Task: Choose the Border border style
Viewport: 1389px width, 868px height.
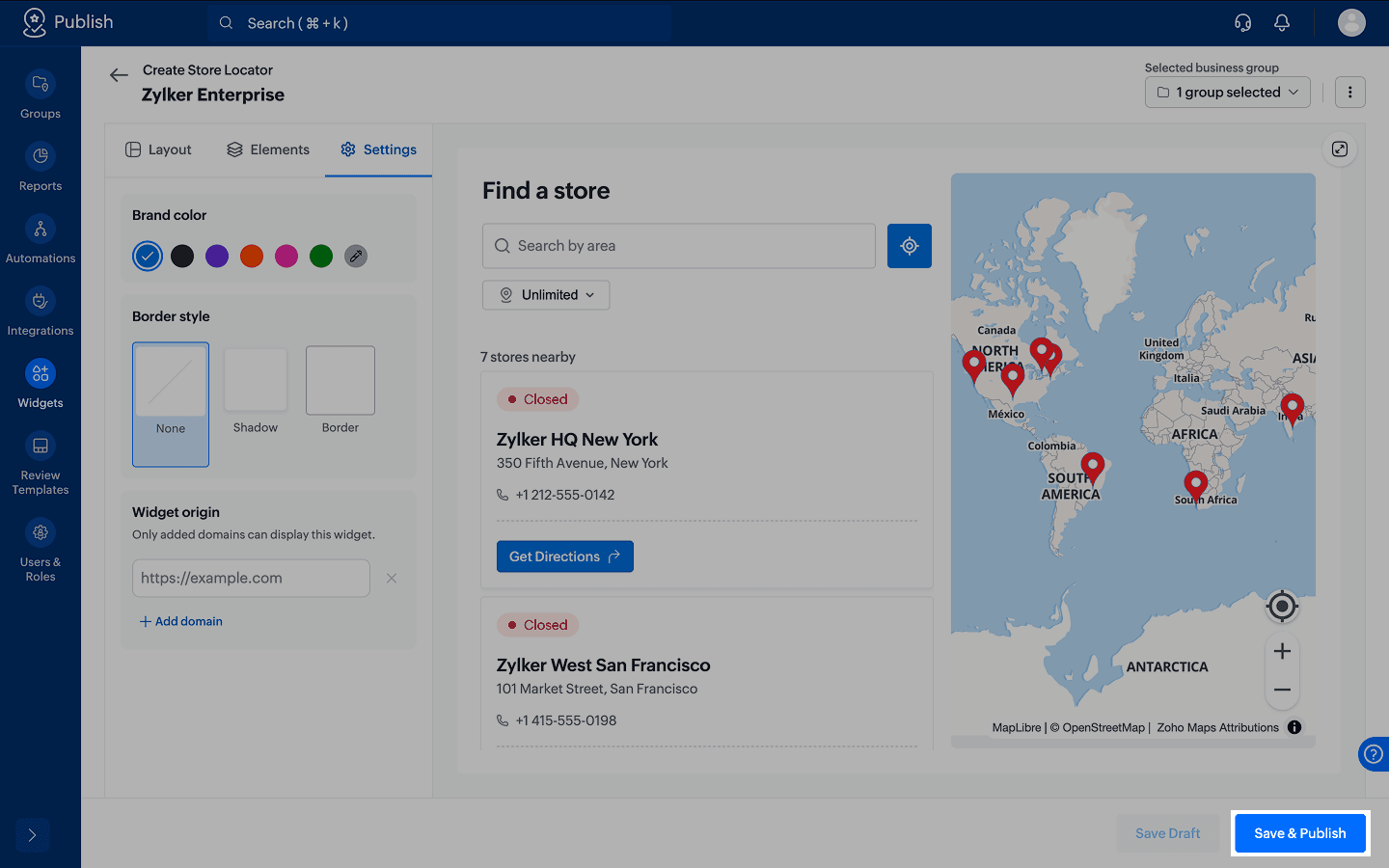Action: coord(340,392)
